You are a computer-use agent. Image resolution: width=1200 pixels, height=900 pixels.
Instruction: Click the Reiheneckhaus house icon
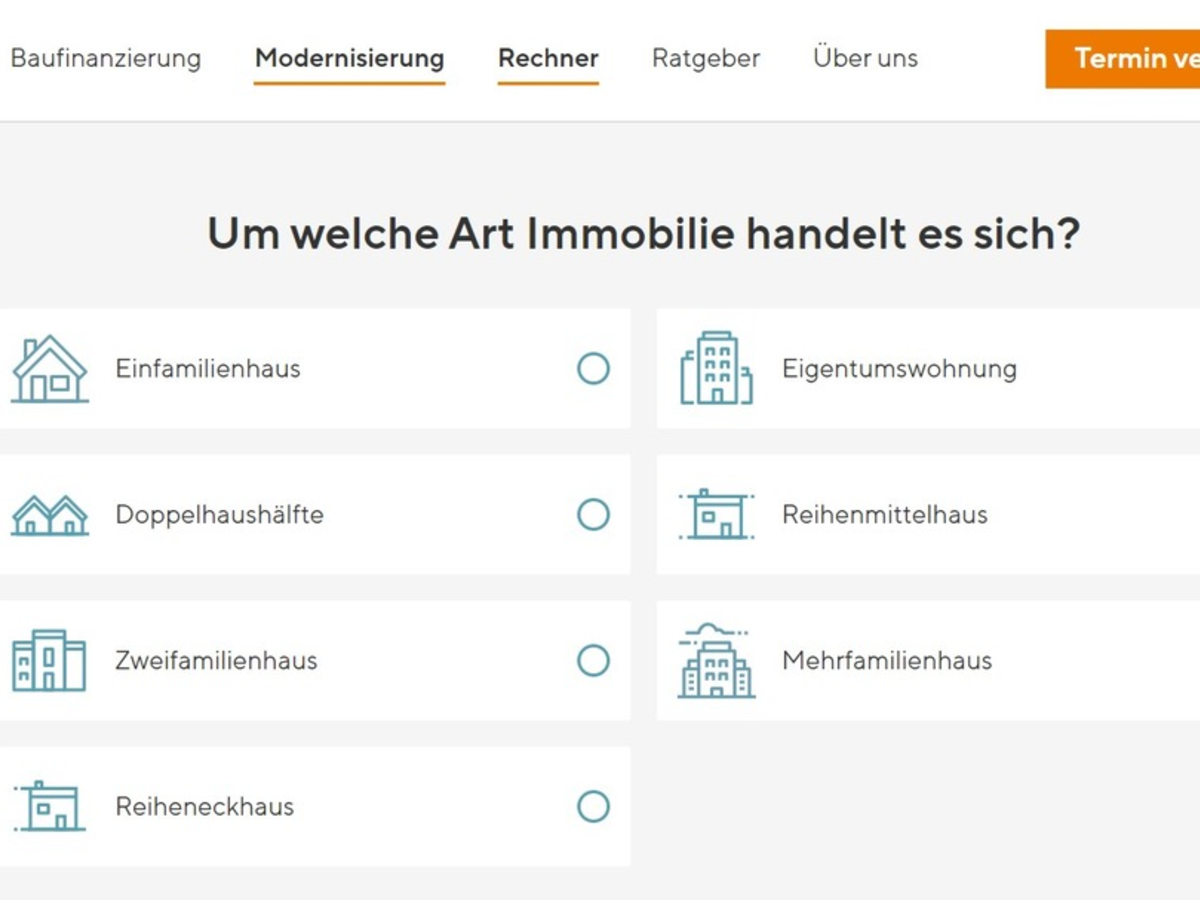[x=49, y=806]
